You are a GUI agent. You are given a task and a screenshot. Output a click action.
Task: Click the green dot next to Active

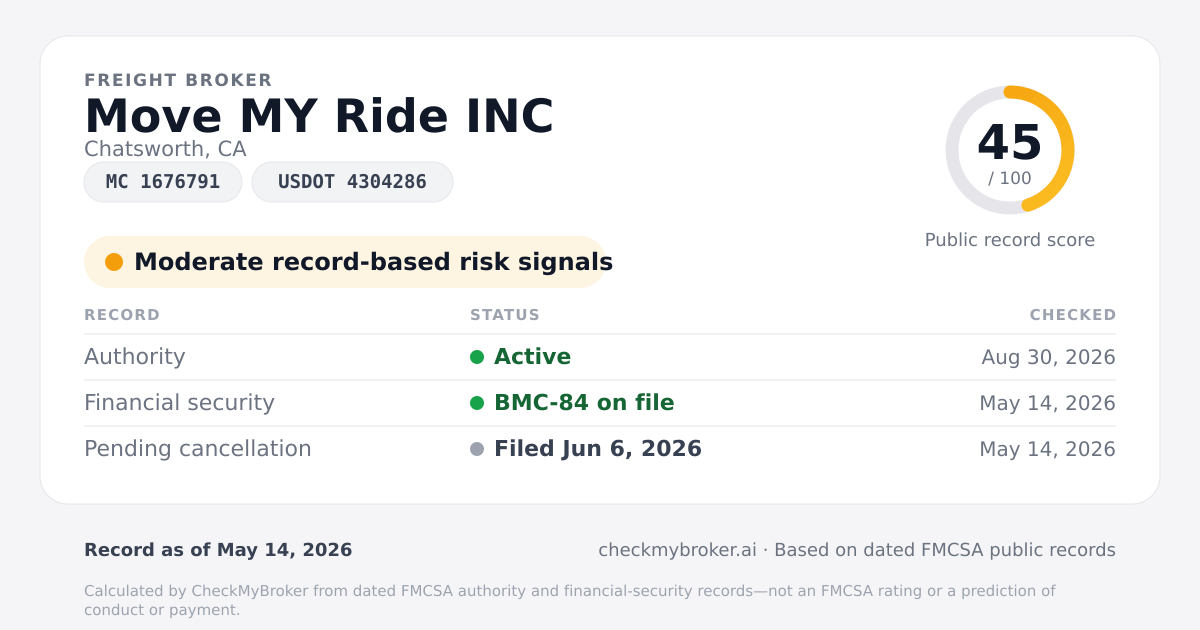pyautogui.click(x=477, y=357)
